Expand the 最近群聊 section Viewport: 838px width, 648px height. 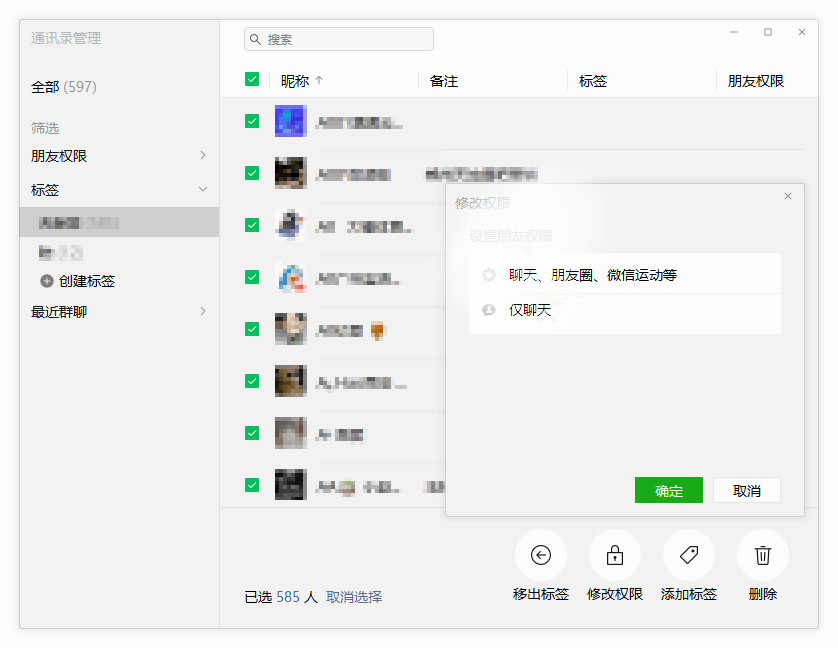203,311
